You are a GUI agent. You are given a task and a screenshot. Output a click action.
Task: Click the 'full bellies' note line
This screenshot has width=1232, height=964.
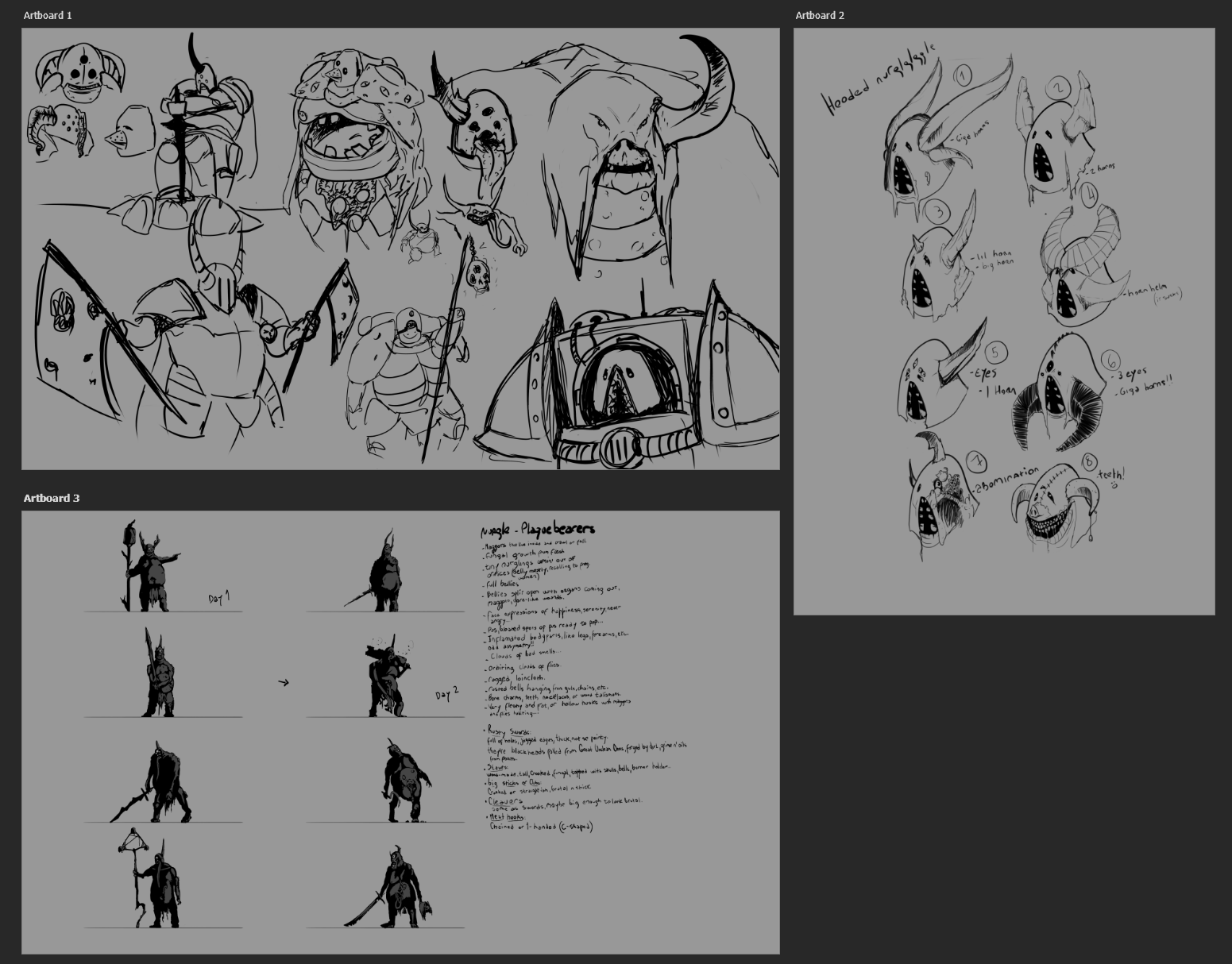(x=502, y=584)
